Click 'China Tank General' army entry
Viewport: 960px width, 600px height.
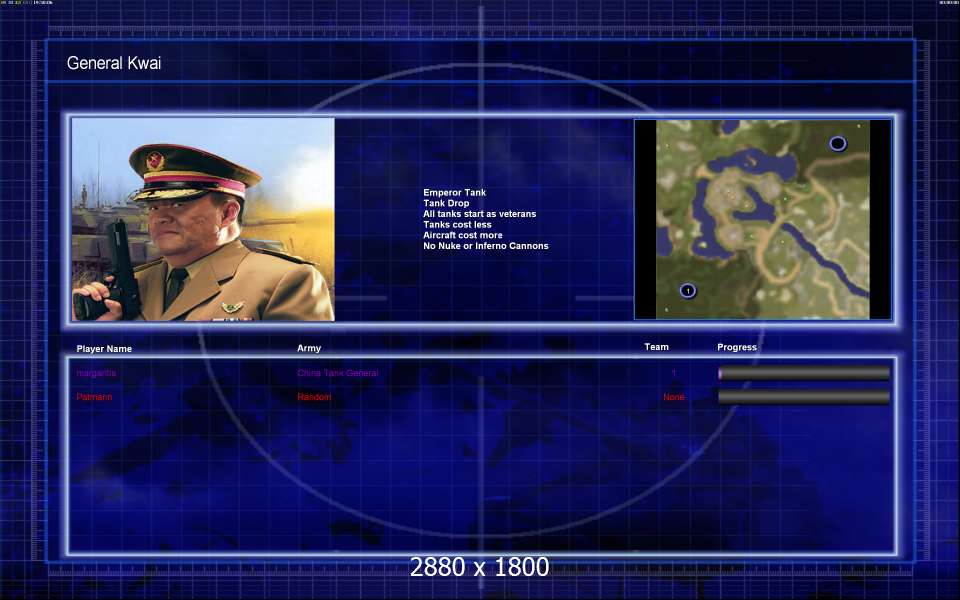338,373
